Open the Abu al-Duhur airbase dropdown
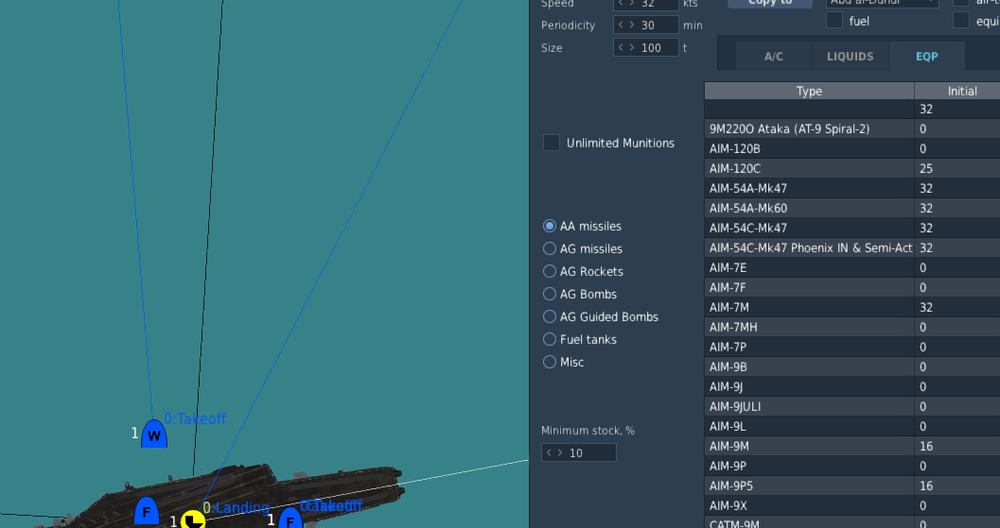The width and height of the screenshot is (1000, 528). [x=882, y=3]
